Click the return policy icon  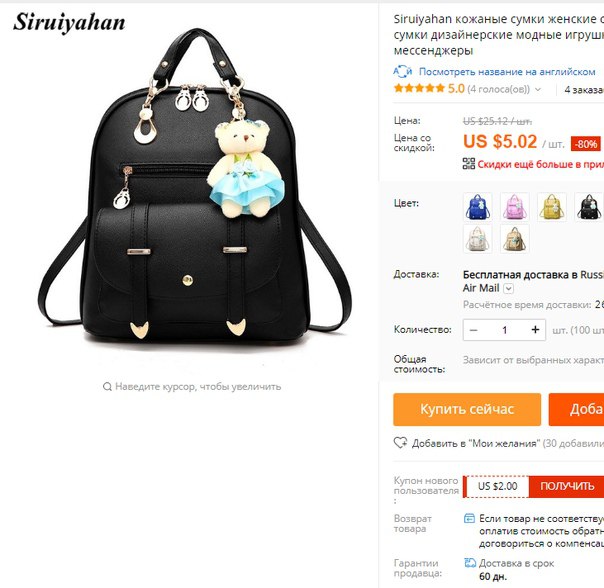coord(469,519)
